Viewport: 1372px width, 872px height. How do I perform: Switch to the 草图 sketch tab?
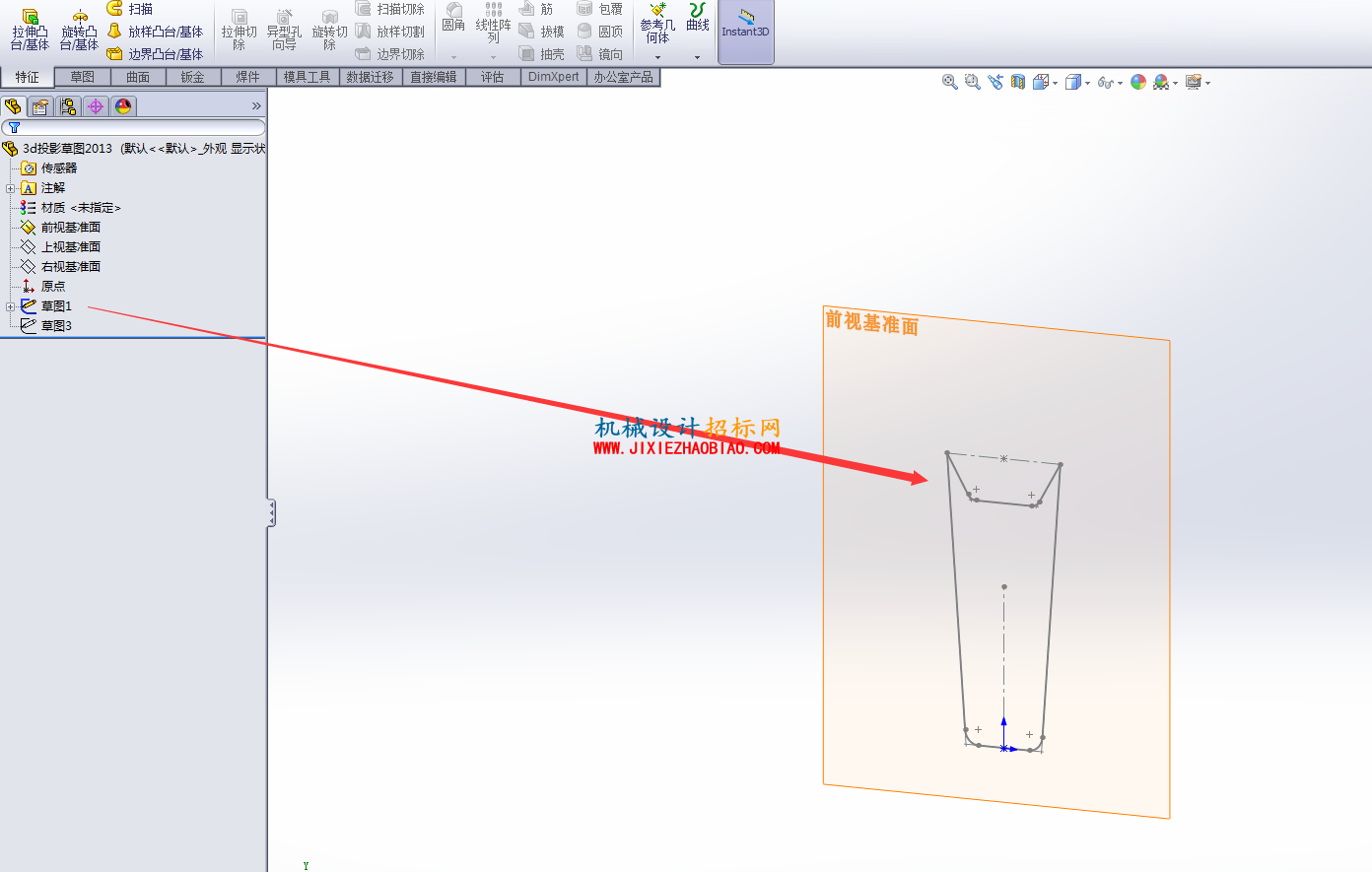click(83, 77)
